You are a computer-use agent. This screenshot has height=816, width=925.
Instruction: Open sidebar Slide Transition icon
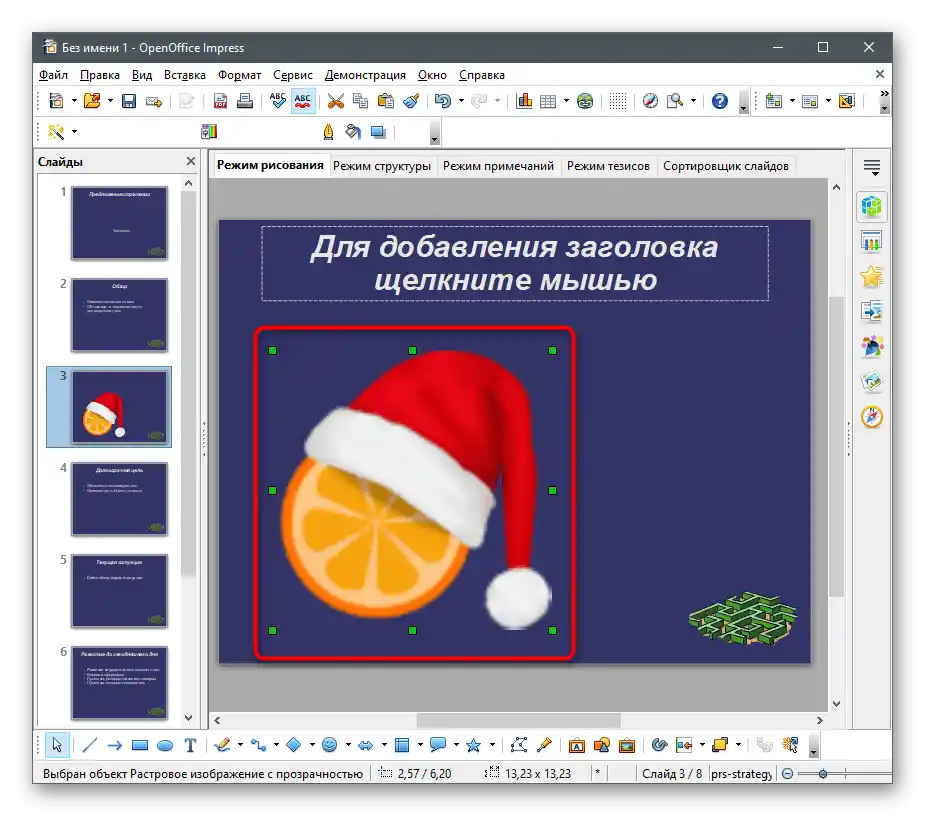click(x=871, y=311)
